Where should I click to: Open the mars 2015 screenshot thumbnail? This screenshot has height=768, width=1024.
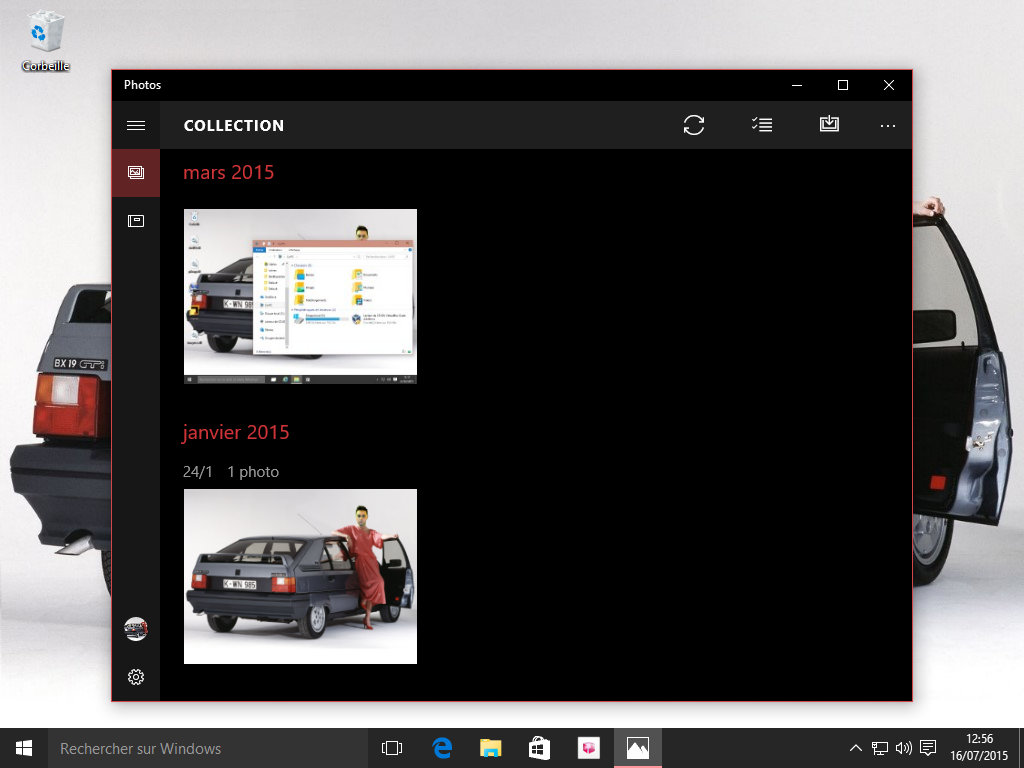point(300,296)
